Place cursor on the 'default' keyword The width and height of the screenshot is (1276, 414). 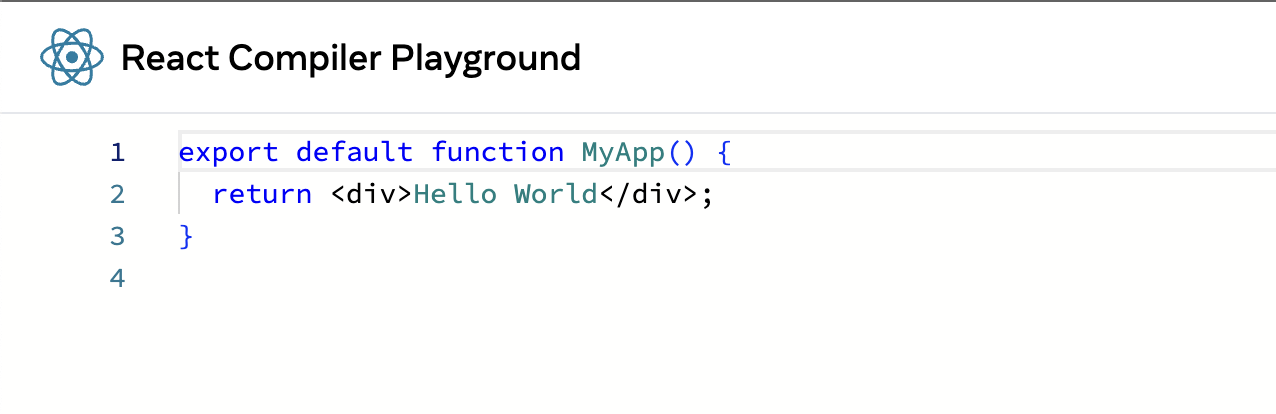click(355, 152)
